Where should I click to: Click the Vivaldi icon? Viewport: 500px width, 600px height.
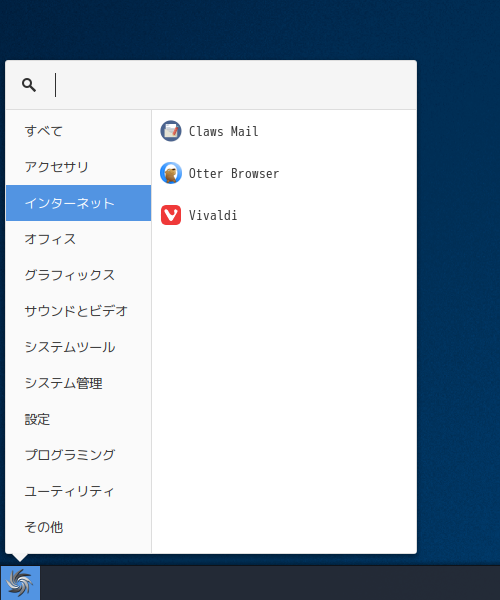[x=171, y=215]
